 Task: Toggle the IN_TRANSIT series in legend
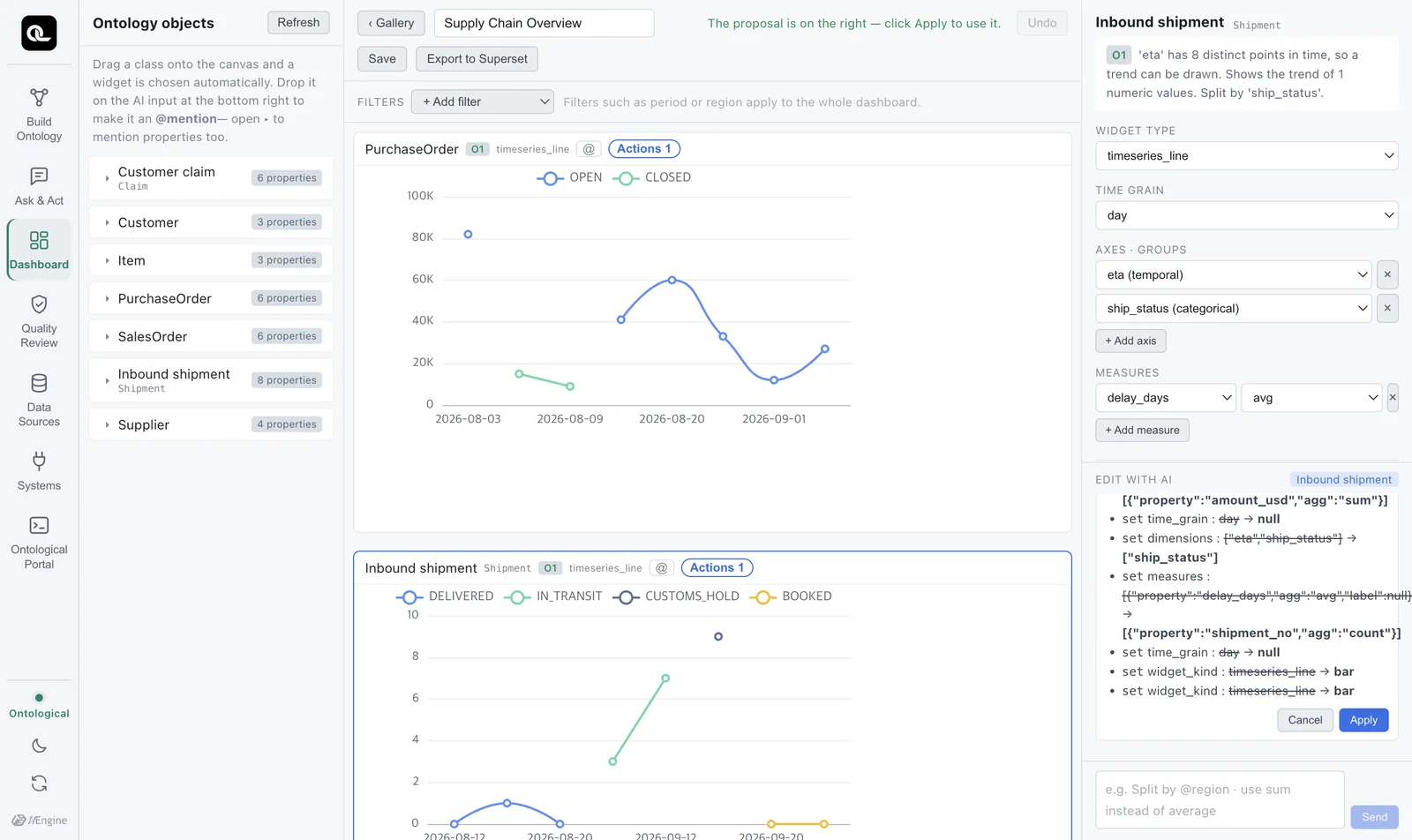pos(553,596)
